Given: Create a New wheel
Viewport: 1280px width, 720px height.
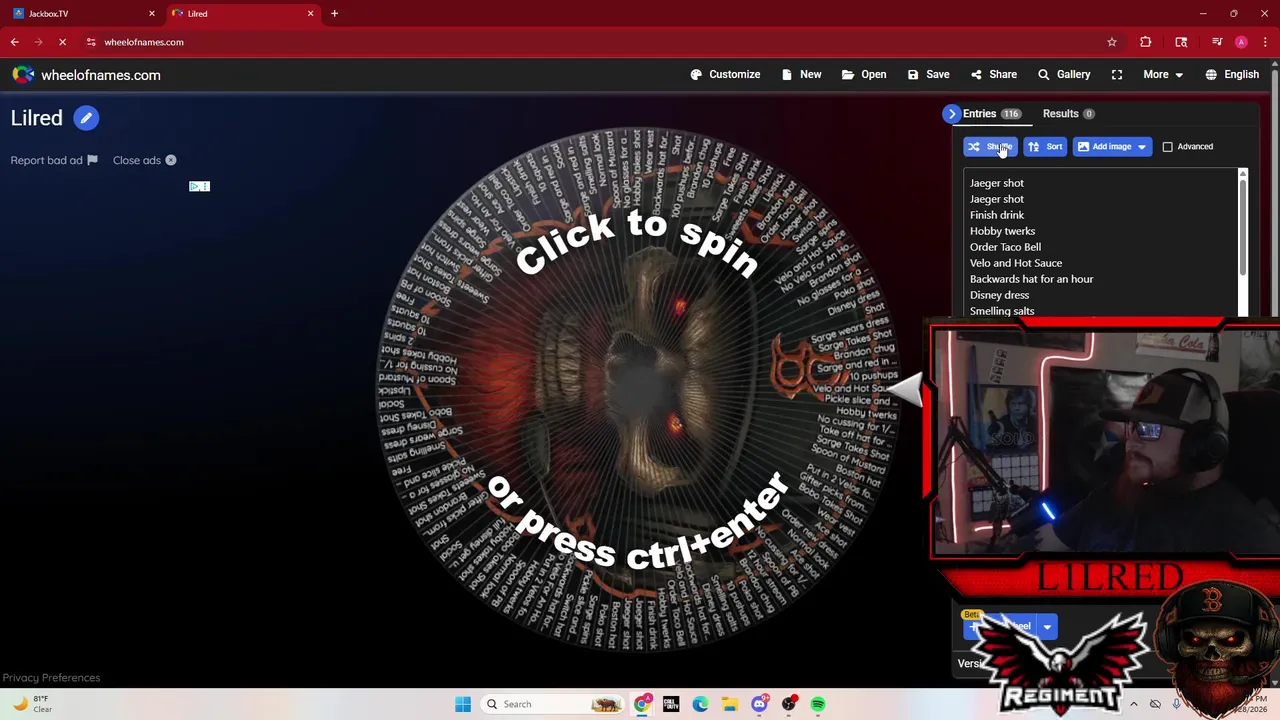Looking at the screenshot, I should 802,74.
